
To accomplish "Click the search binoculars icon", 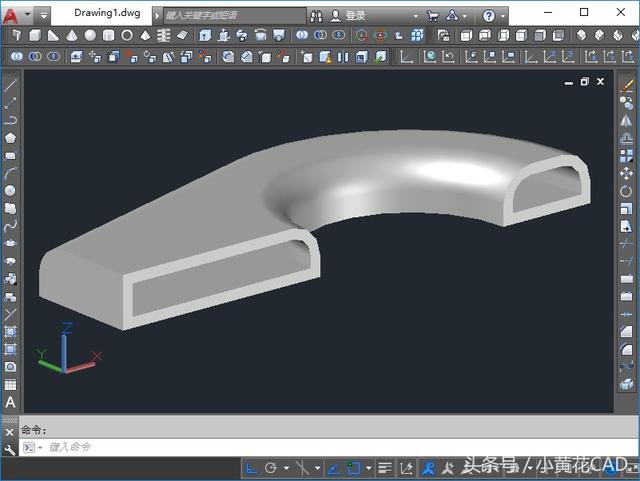I will [x=316, y=16].
